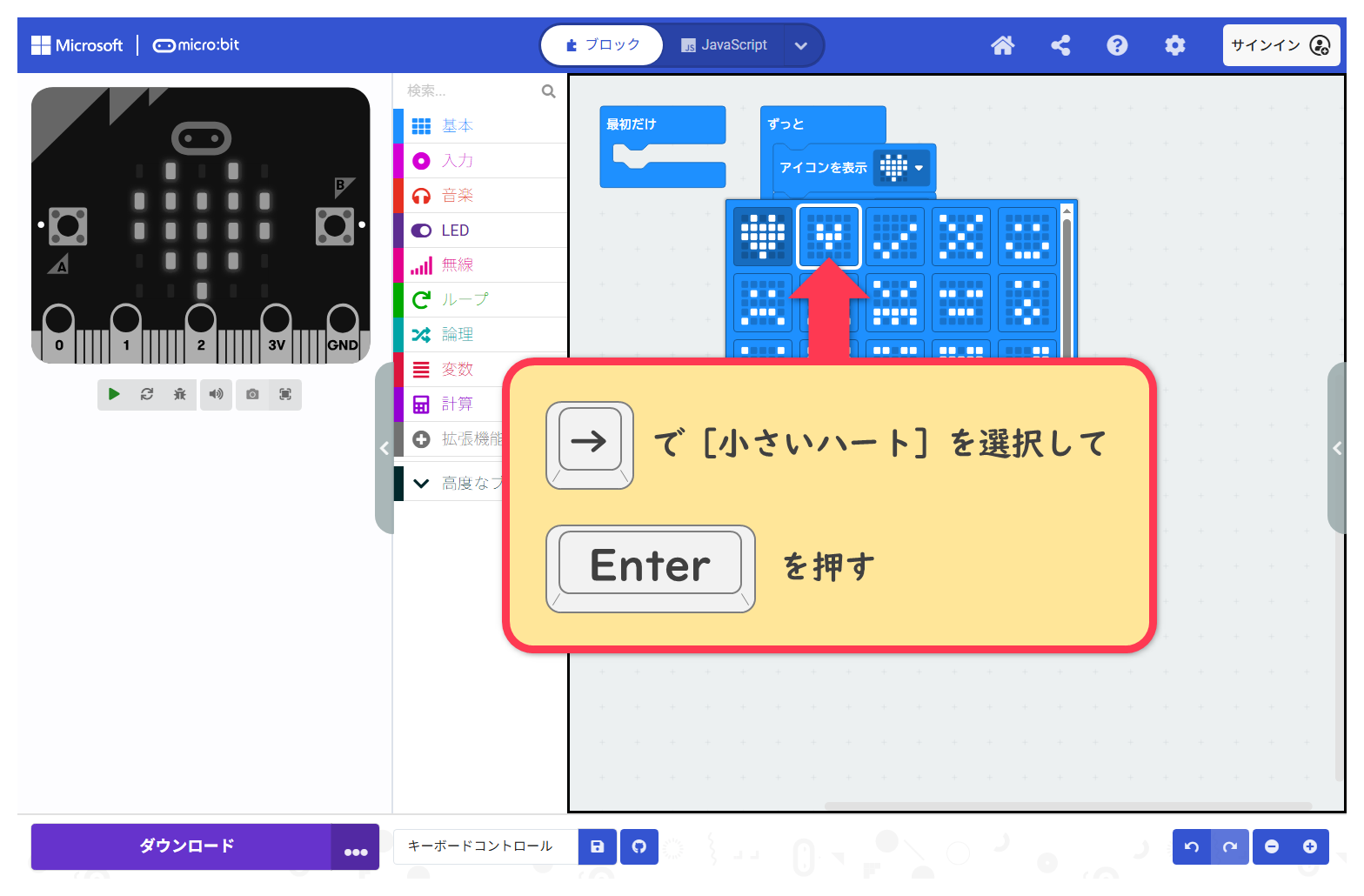Click the サインイン button
The width and height of the screenshot is (1364, 896).
1281,45
